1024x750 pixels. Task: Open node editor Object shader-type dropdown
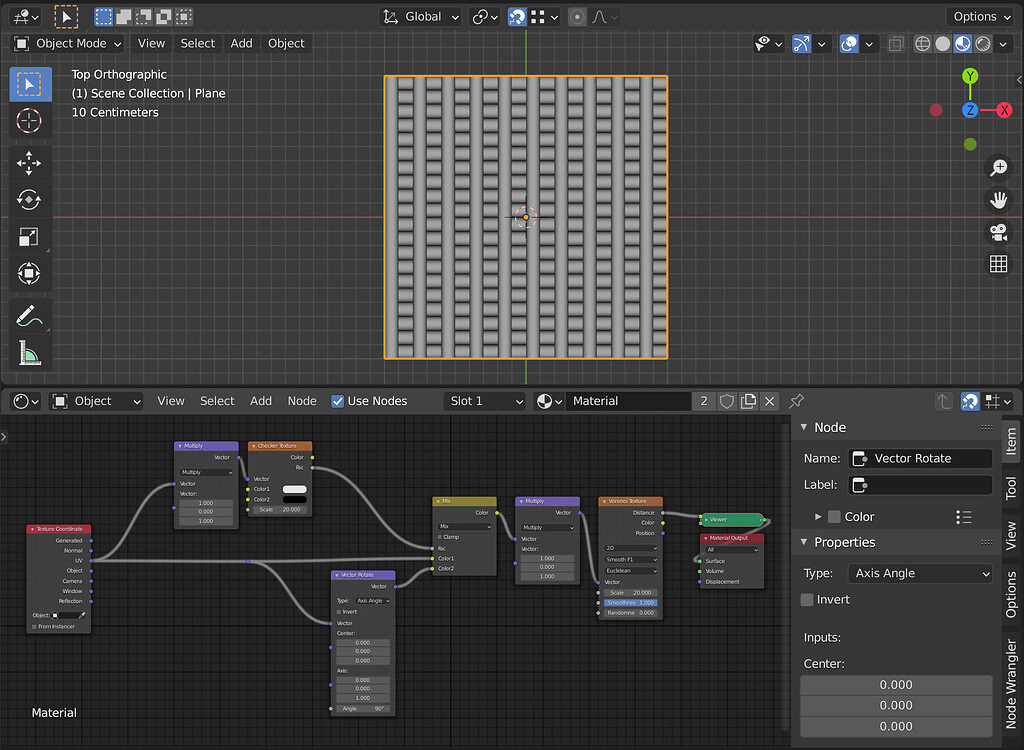(x=97, y=401)
